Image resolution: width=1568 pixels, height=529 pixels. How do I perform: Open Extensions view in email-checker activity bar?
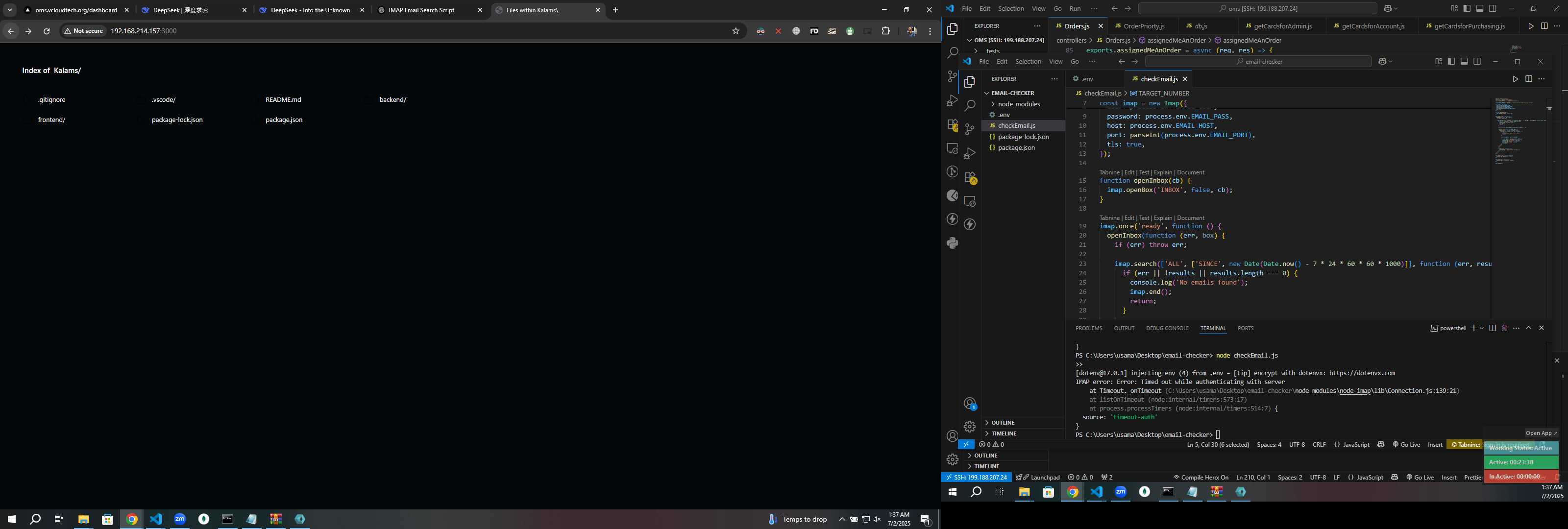(970, 178)
